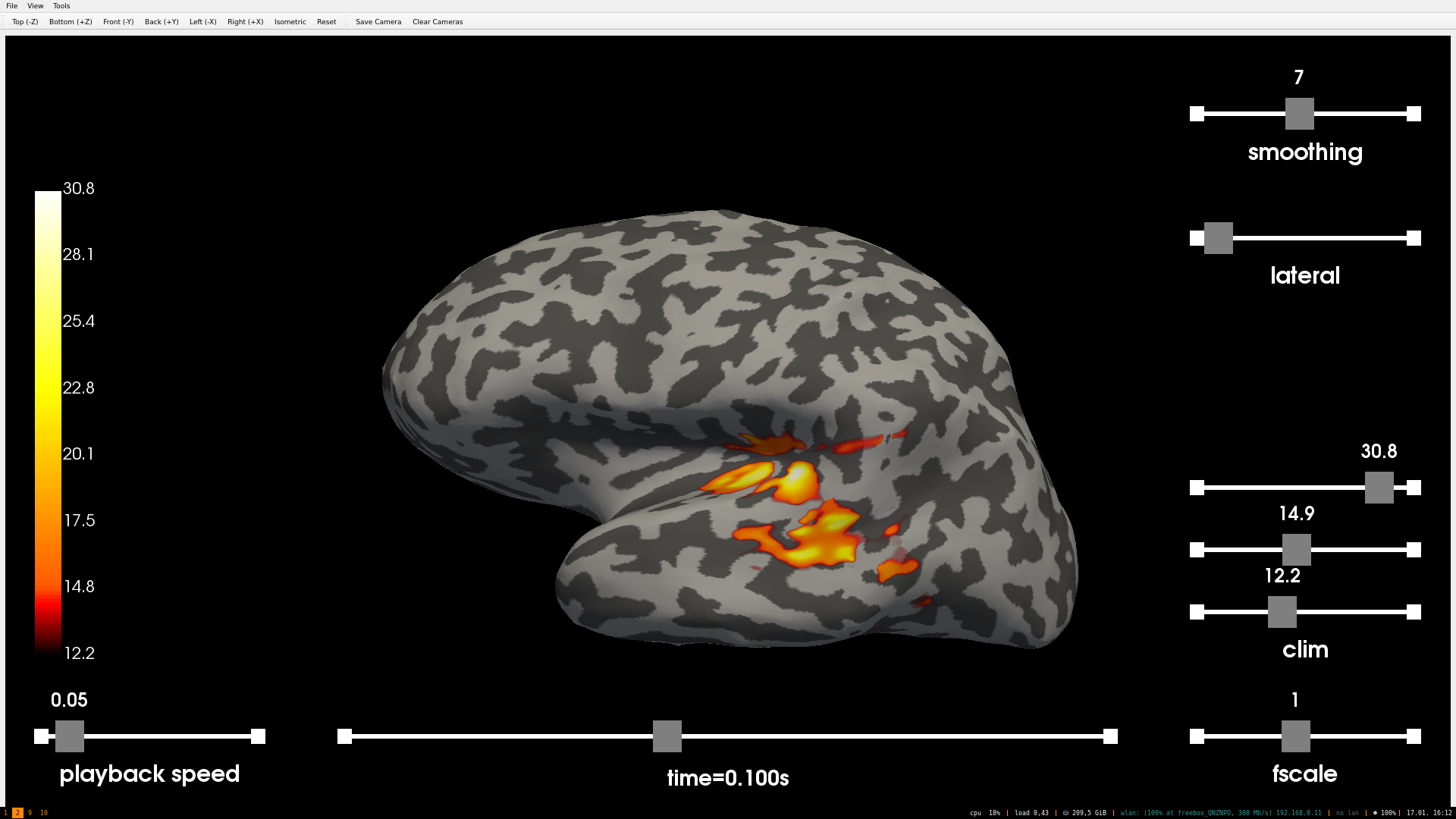The width and height of the screenshot is (1456, 819).
Task: Select the Left (-X) camera view
Action: [202, 22]
